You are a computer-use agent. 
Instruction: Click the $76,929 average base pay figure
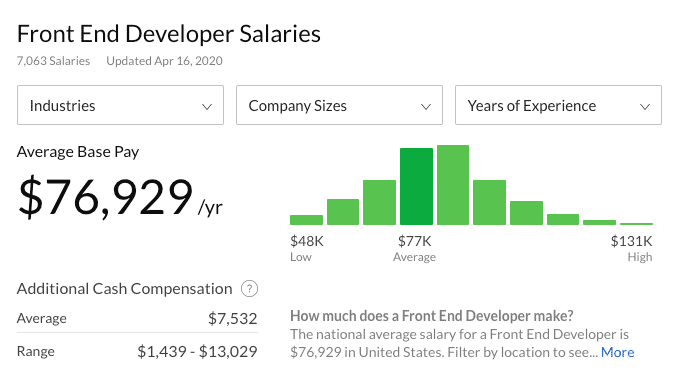tap(105, 197)
